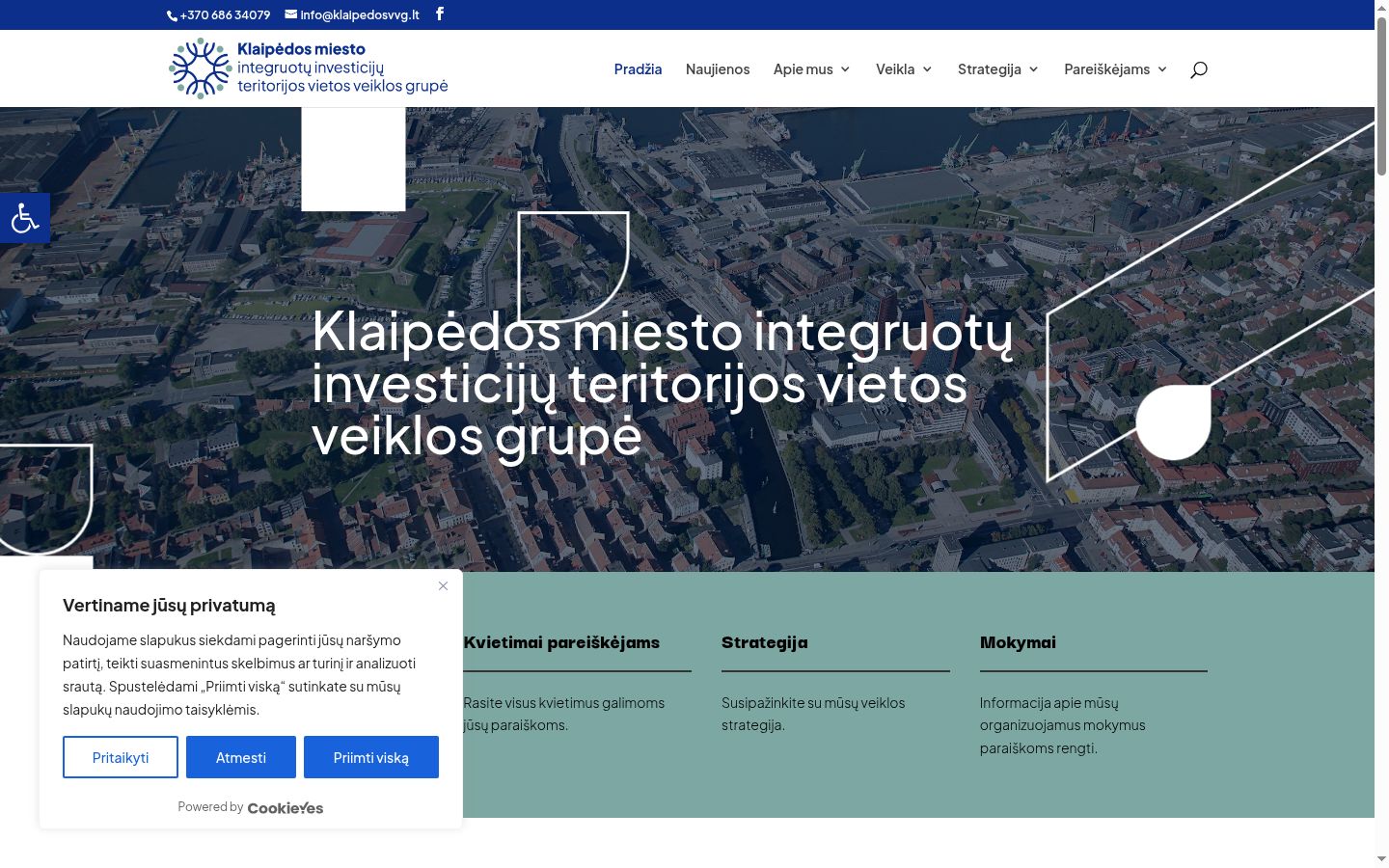Click the Klaipėdos miesto site logo

coord(309,68)
